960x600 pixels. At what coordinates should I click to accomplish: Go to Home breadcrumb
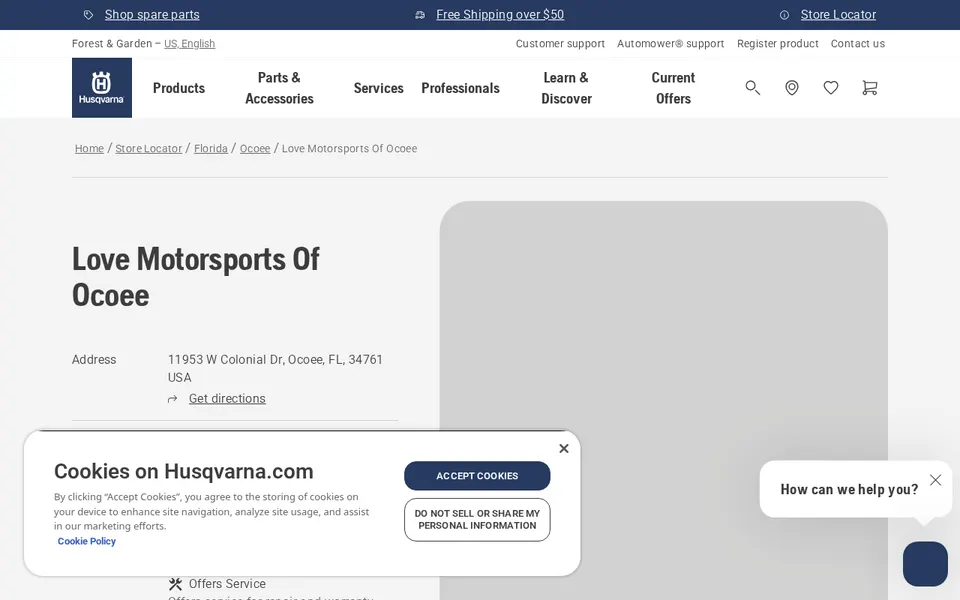89,148
